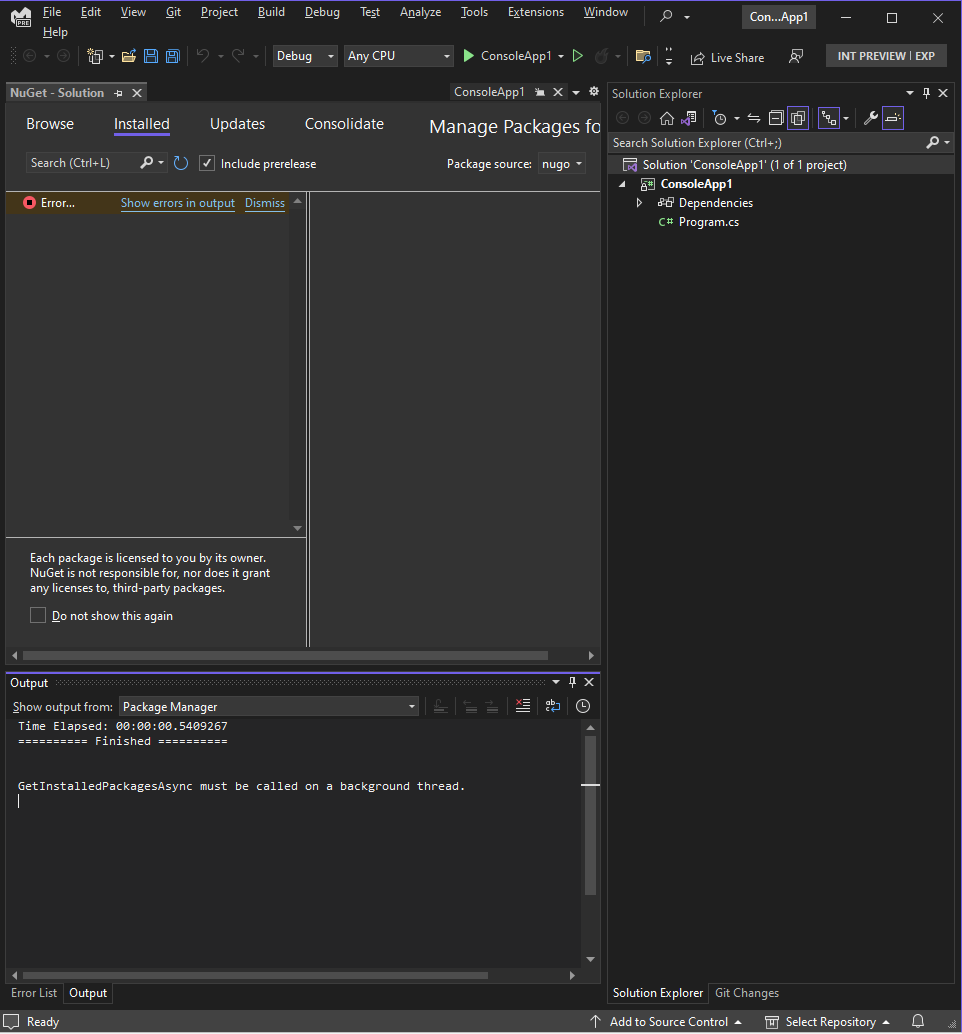Expand the Dependencies node of ConsoleApp1
Screen dimensions: 962x1034
click(x=639, y=202)
